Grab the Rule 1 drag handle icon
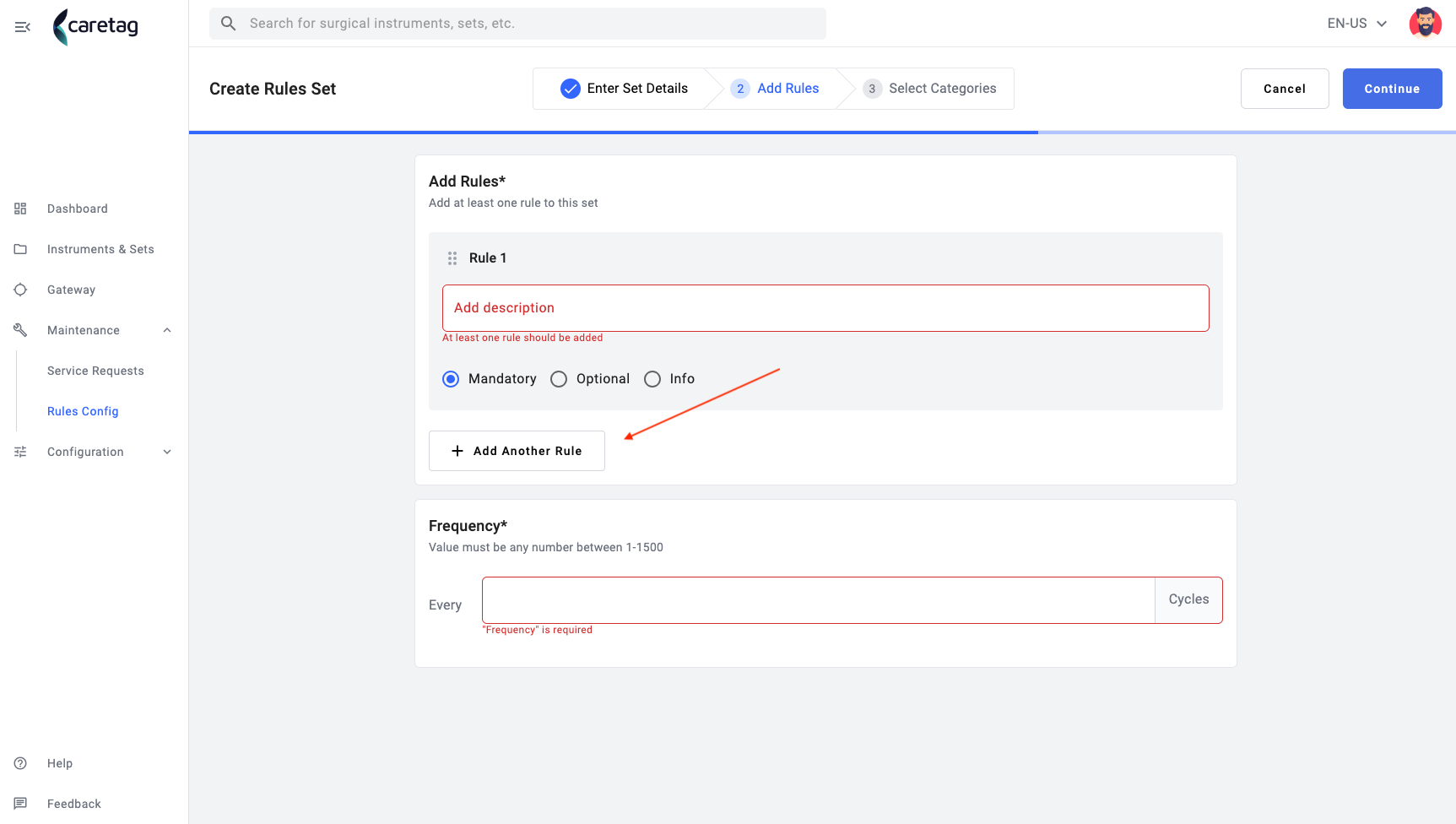Screen dimensions: 1456x824 coord(452,258)
